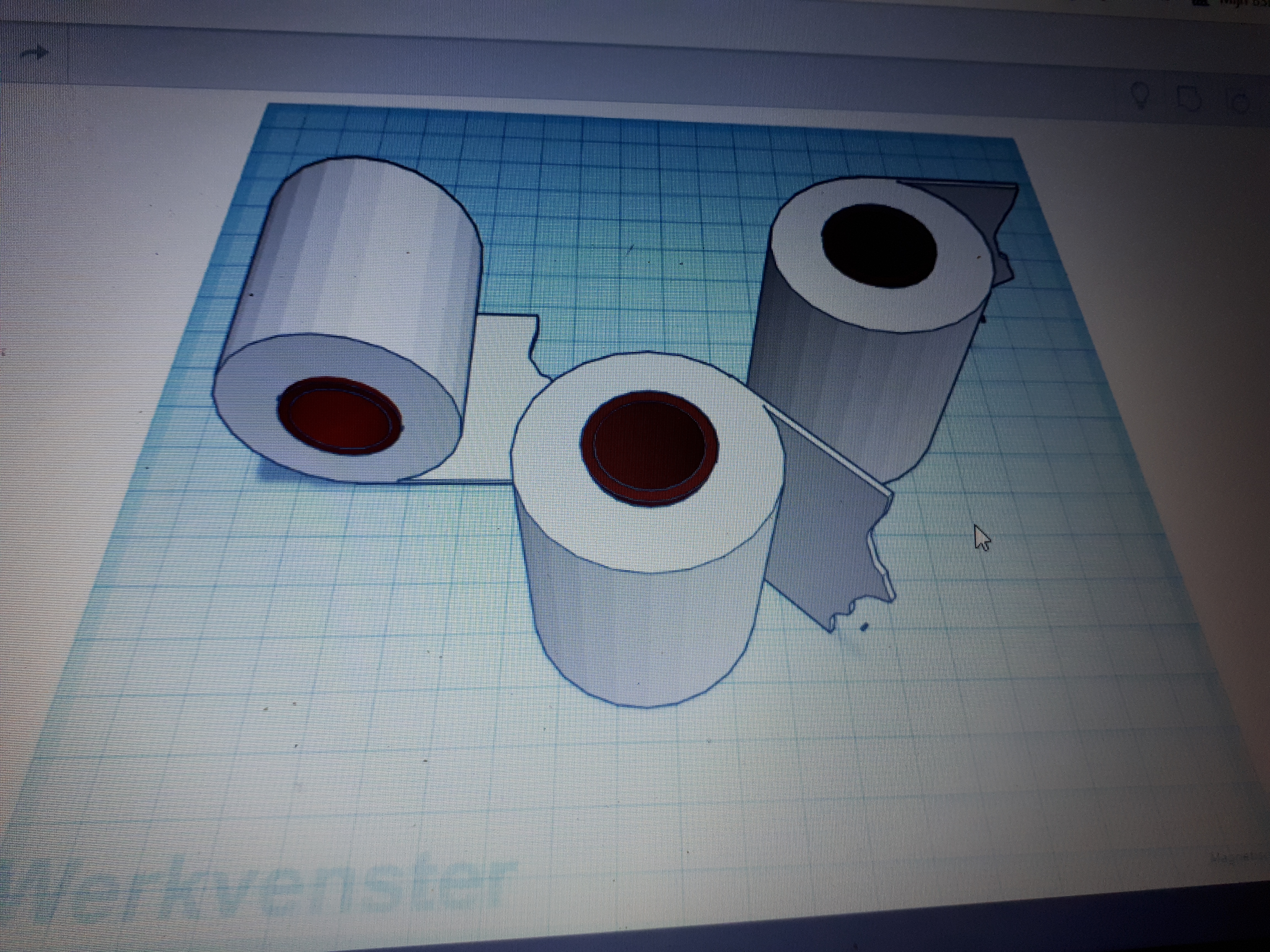Viewport: 1270px width, 952px height.
Task: Open the Notes lightbulb tool icon
Action: [1140, 96]
